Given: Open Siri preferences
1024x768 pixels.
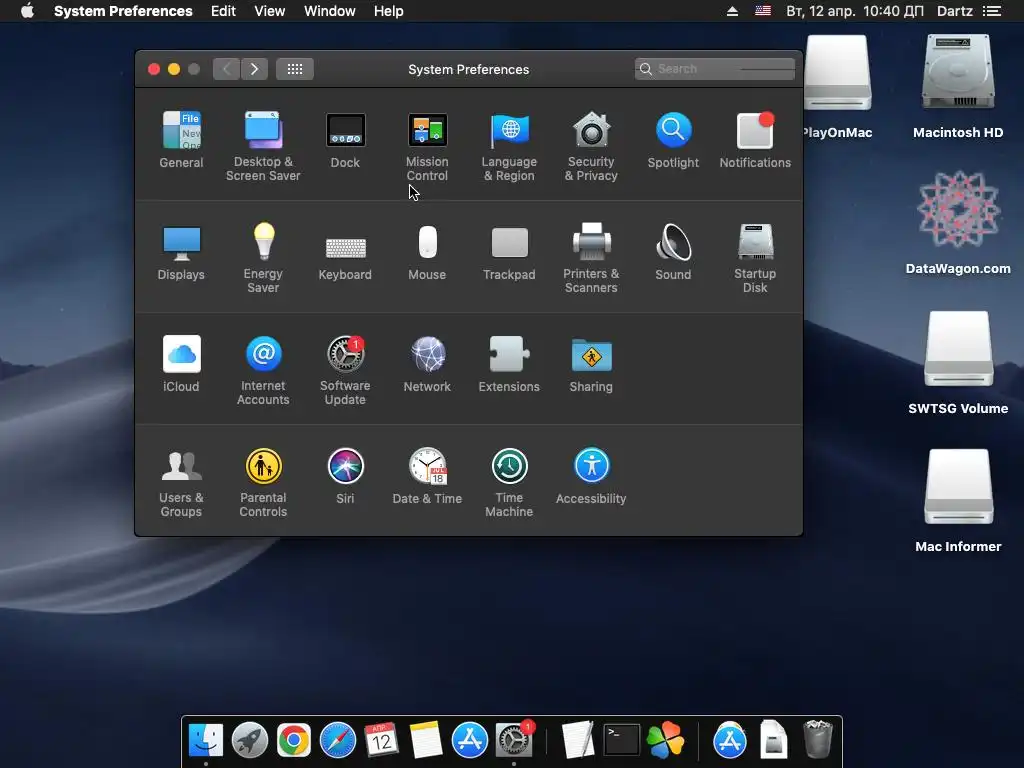Looking at the screenshot, I should pos(345,476).
